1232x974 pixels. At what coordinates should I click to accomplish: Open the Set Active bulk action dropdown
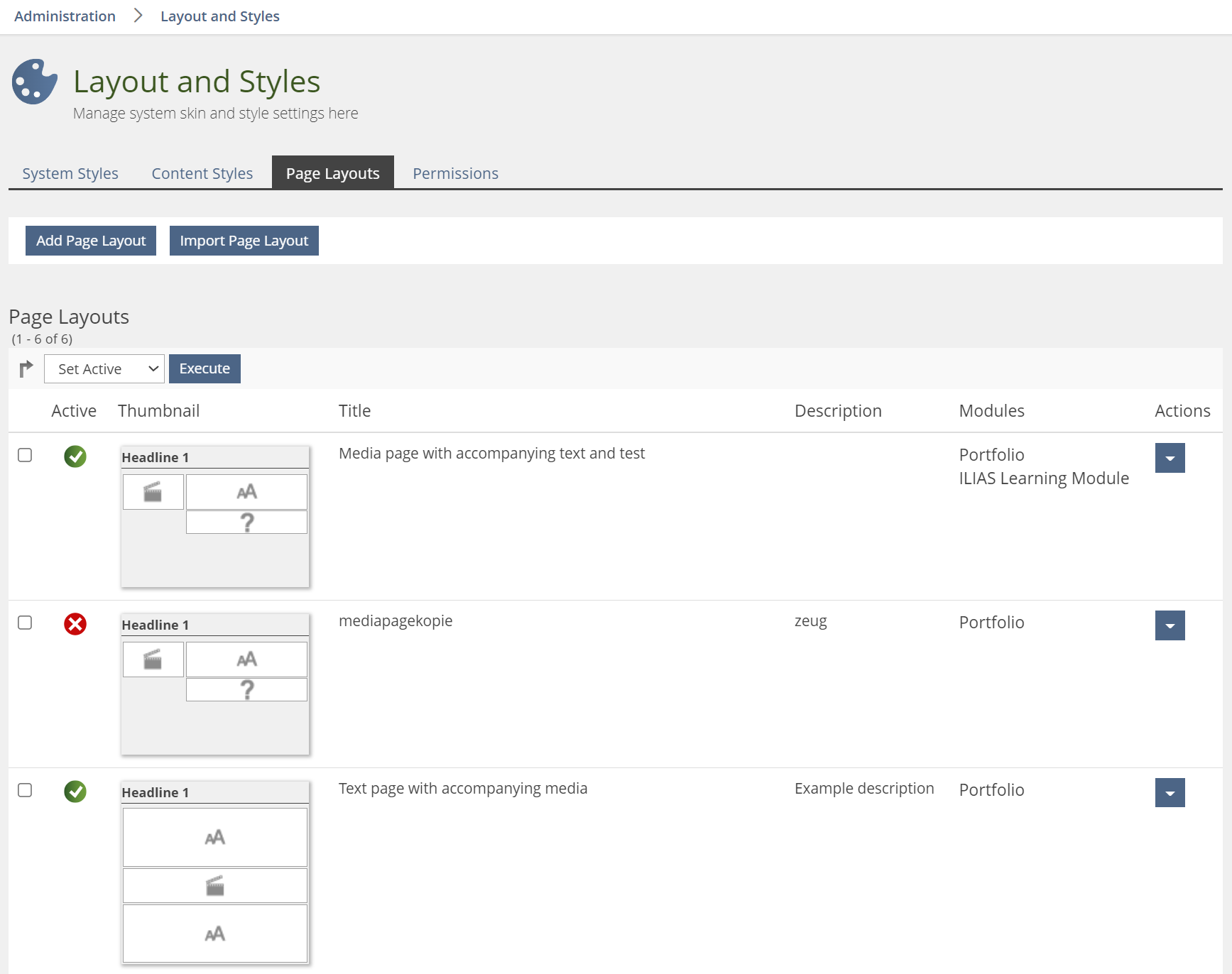click(104, 369)
